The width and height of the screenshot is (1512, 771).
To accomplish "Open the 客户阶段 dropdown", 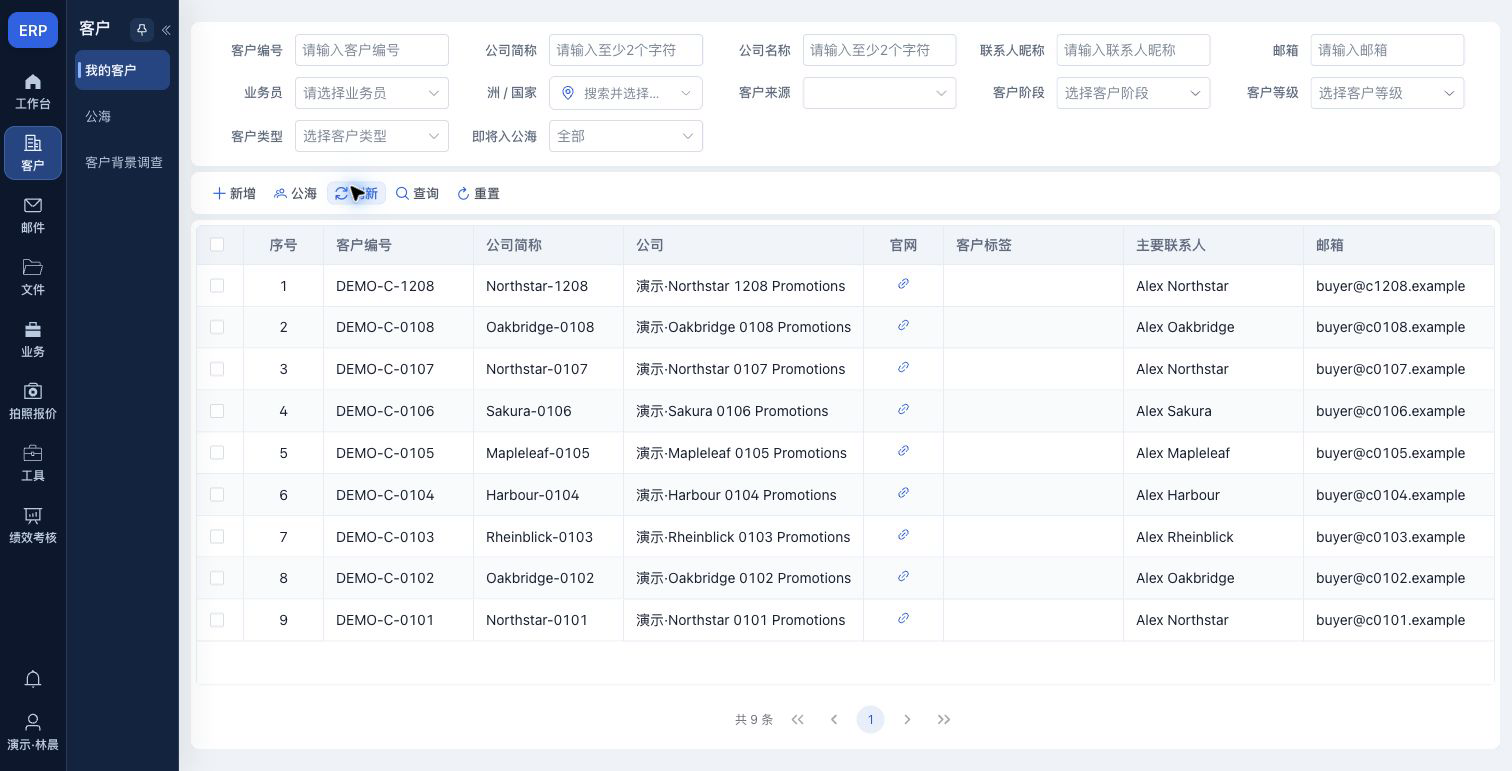I will (x=1134, y=93).
